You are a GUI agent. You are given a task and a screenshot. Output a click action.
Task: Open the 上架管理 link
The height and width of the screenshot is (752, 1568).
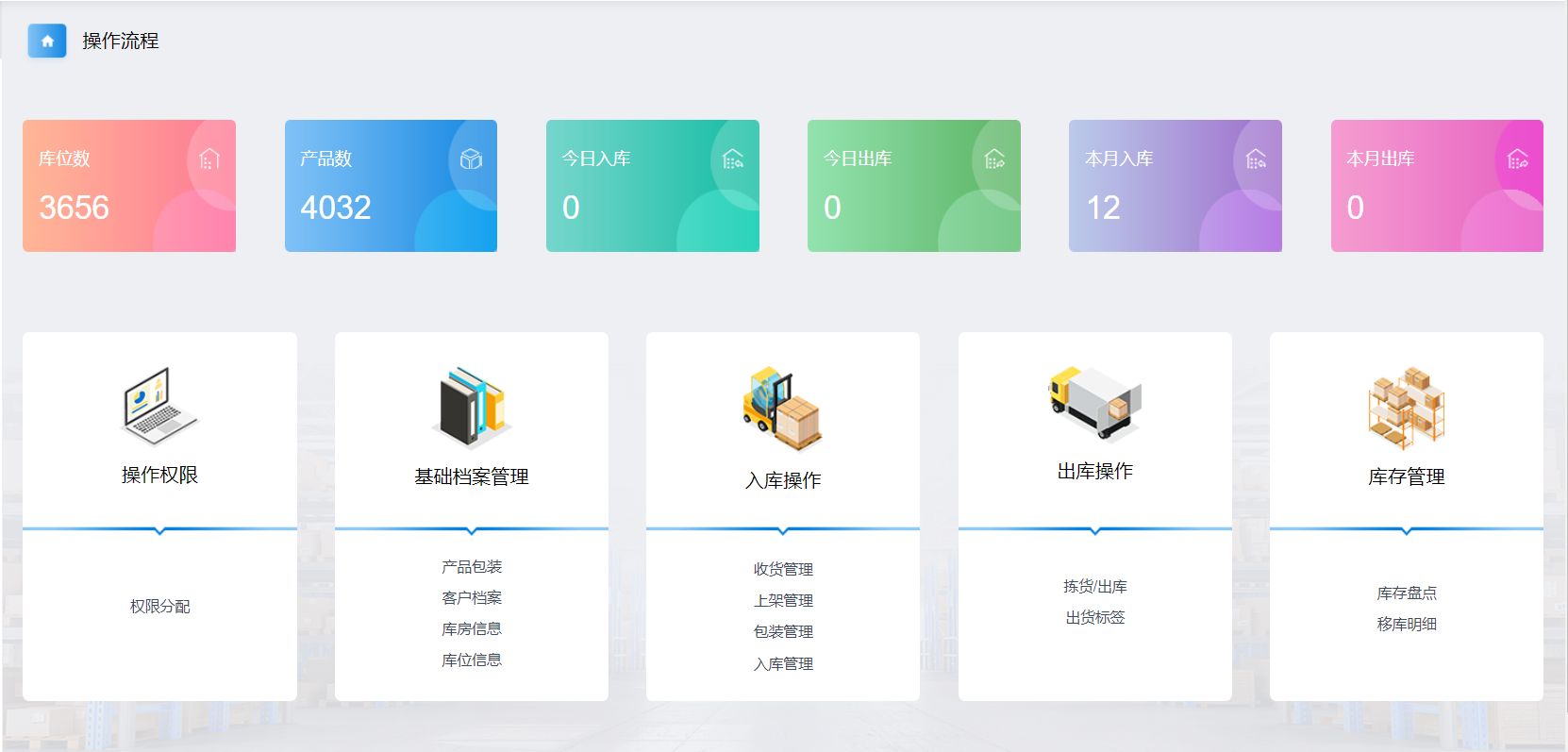tap(783, 600)
